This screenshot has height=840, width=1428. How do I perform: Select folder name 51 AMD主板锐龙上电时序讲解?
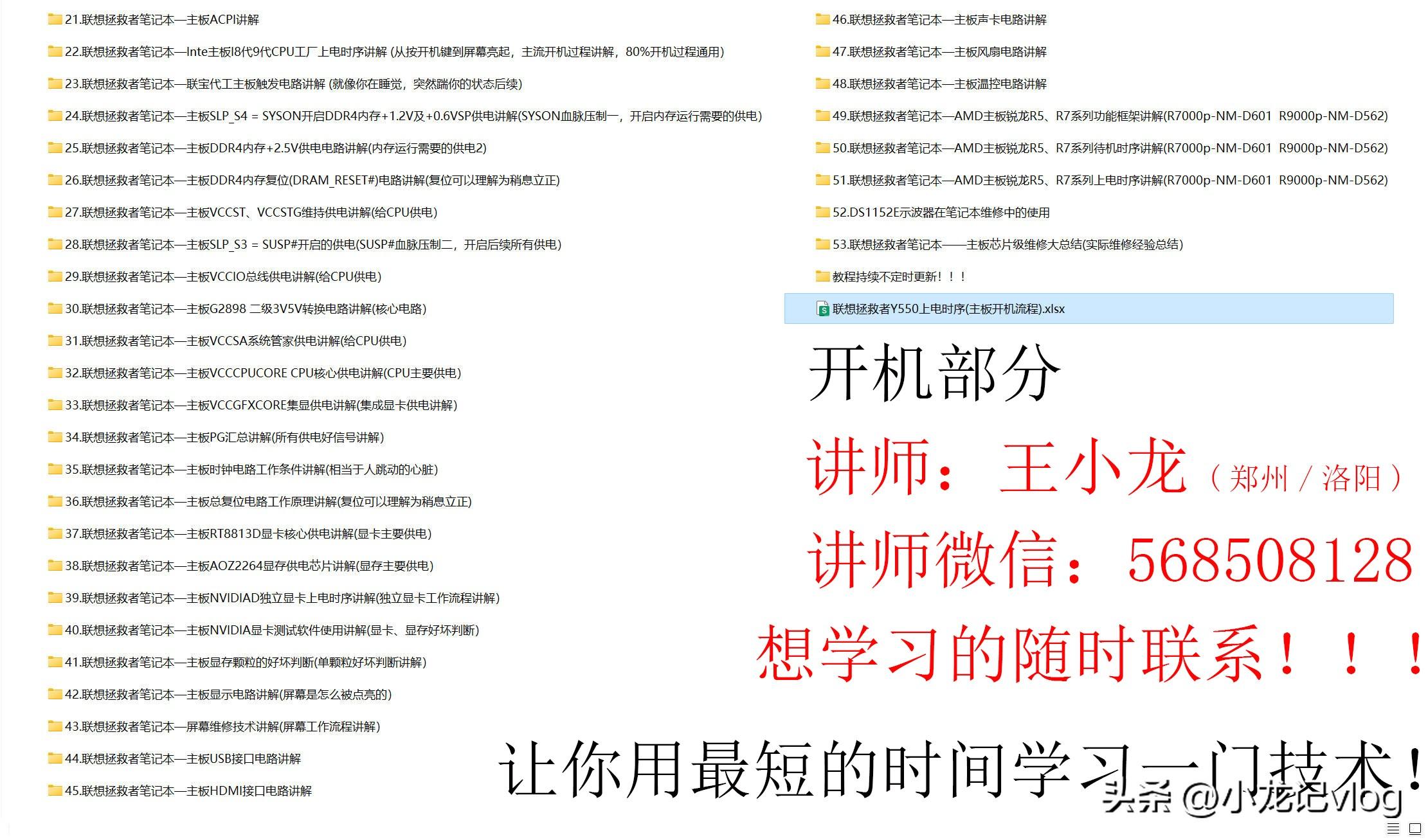click(1110, 180)
